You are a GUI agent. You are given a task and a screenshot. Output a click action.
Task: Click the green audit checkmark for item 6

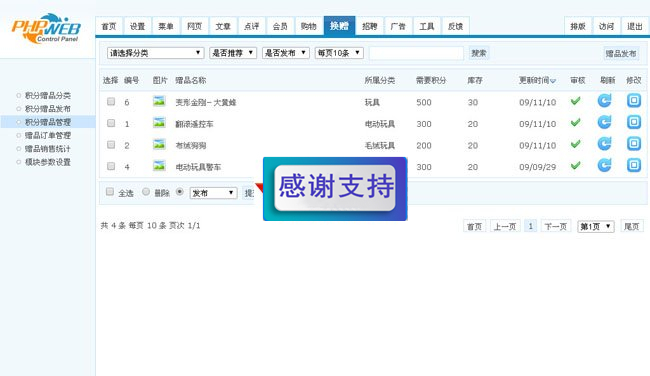click(x=575, y=101)
